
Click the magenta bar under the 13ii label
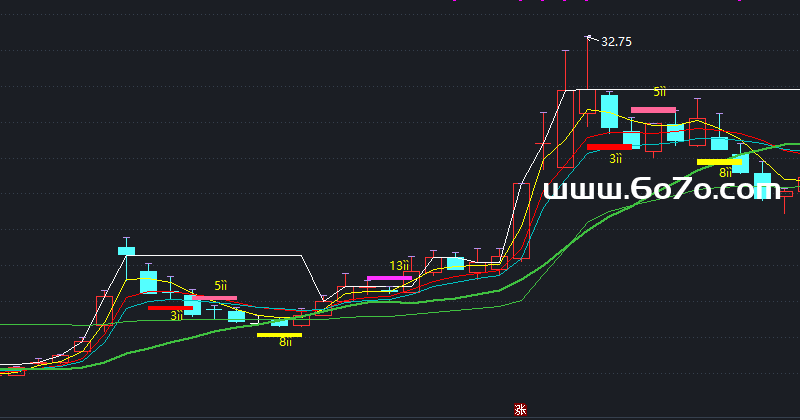(x=389, y=277)
